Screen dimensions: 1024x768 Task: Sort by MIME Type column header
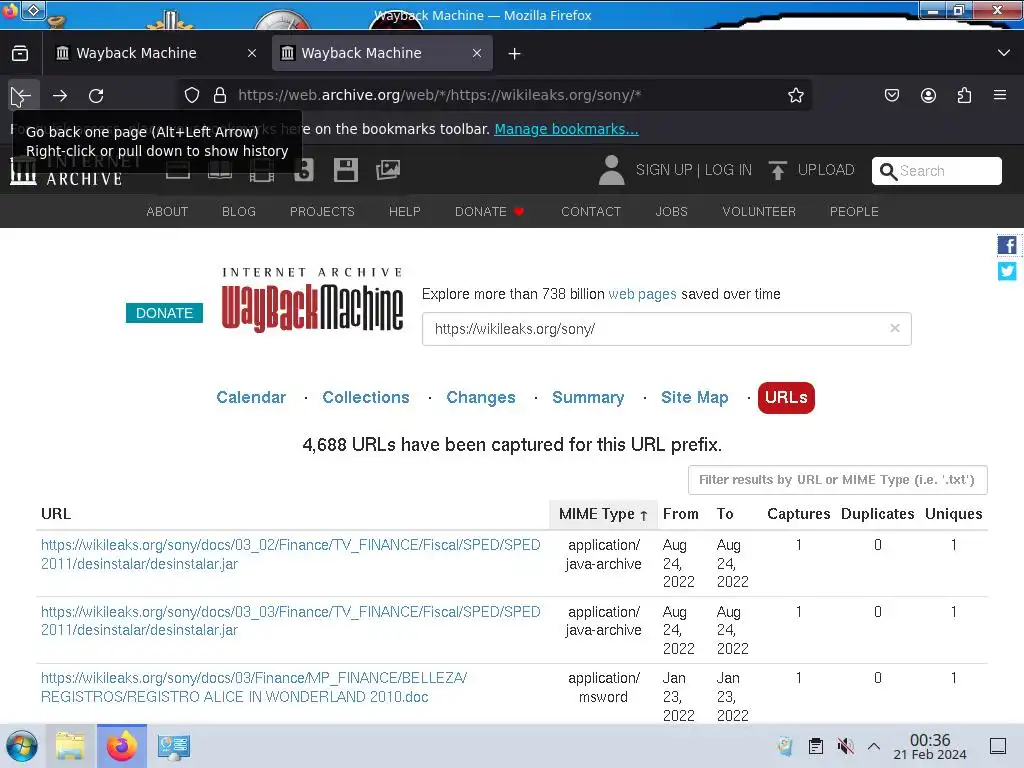[603, 515]
